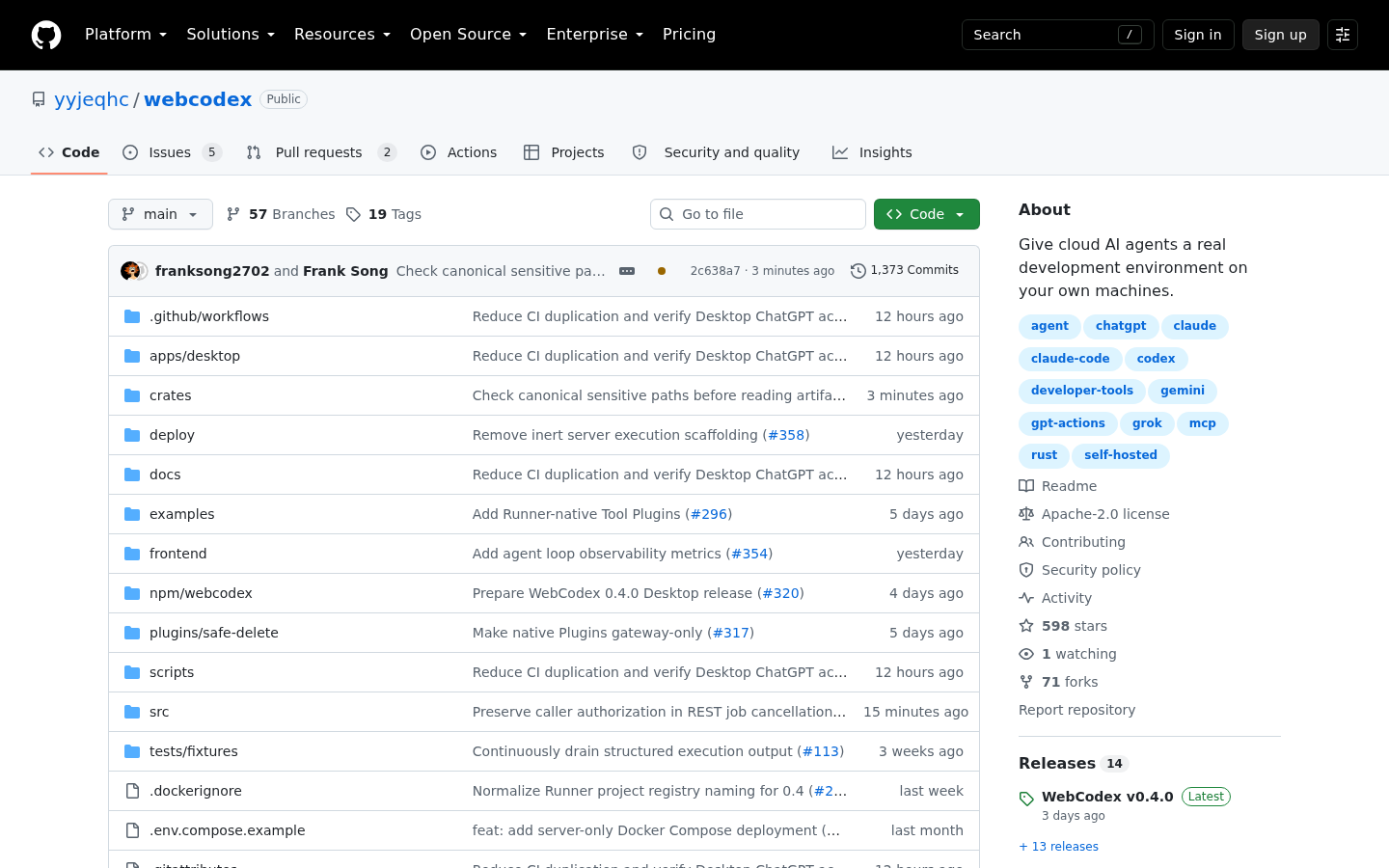Open the Pricing link
Image resolution: width=1389 pixels, height=868 pixels.
(689, 35)
